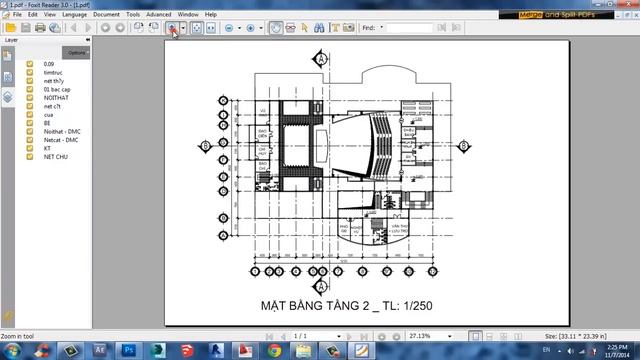Open the Tools menu
Viewport: 640px width, 360px height.
click(x=133, y=14)
